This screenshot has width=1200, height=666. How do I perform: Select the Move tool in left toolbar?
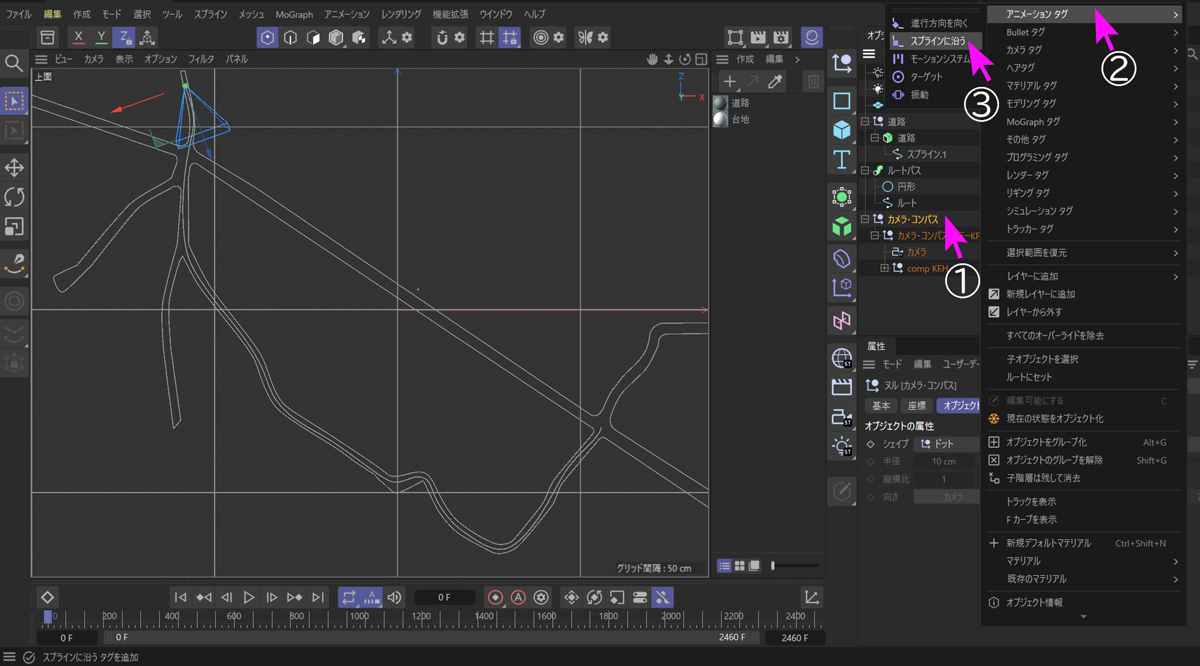pos(14,167)
